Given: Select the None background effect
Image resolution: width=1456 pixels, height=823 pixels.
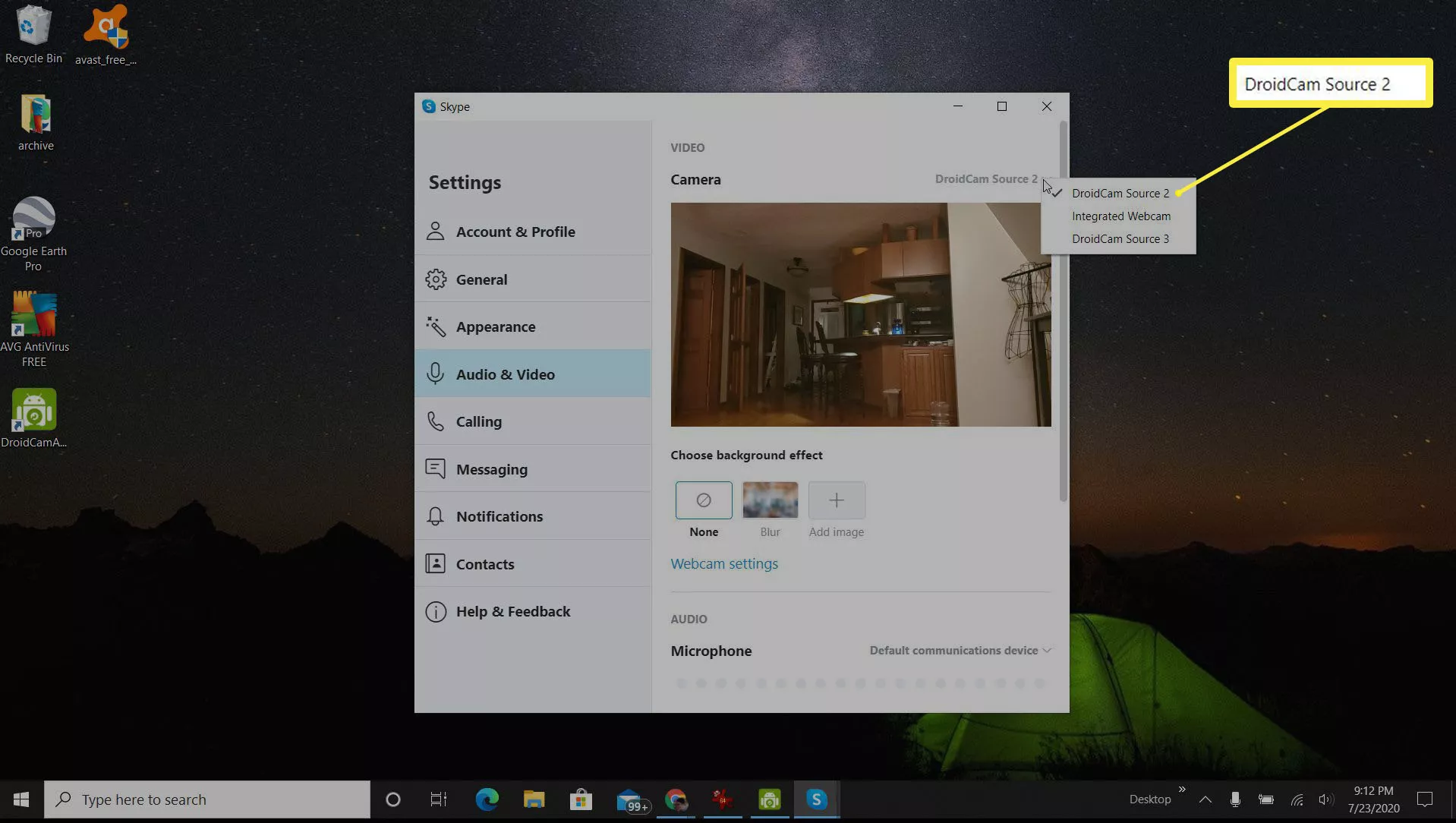Looking at the screenshot, I should 704,500.
